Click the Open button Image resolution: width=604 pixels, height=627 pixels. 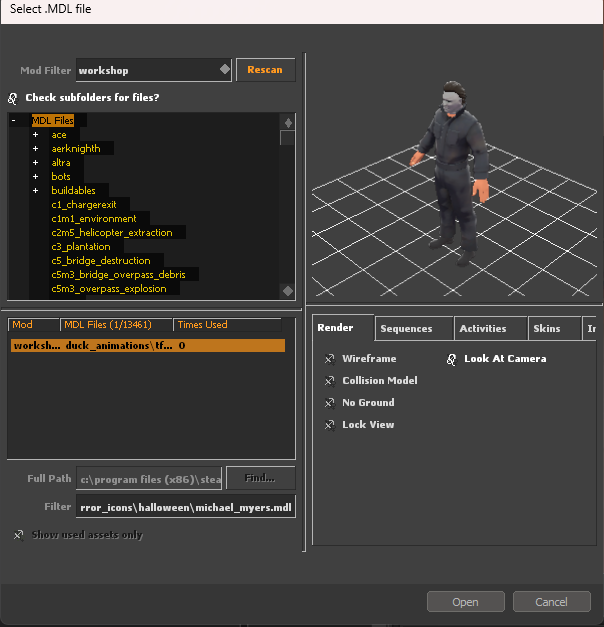pyautogui.click(x=466, y=602)
